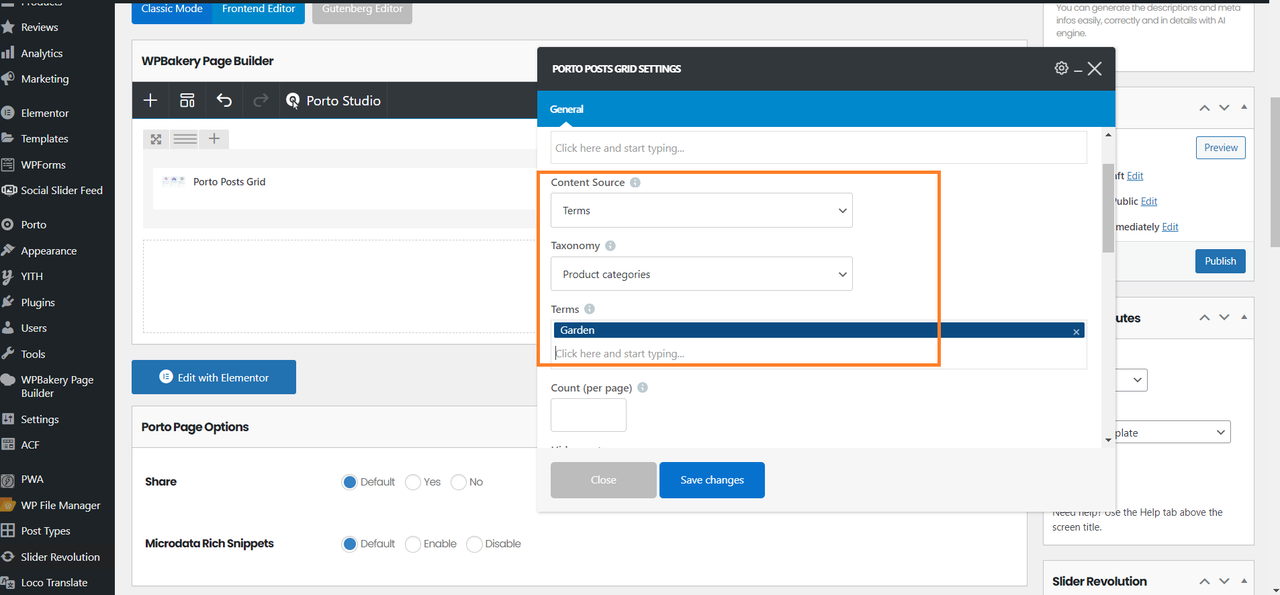Add a column with row plus icon
Image resolution: width=1280 pixels, height=595 pixels.
coord(214,138)
